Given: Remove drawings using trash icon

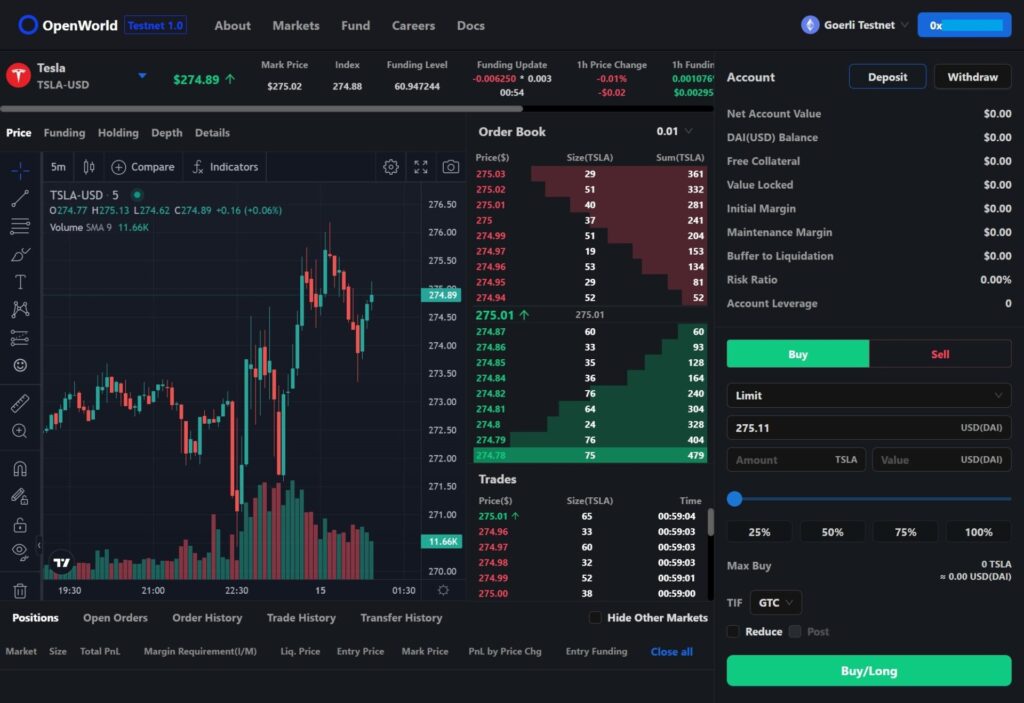Looking at the screenshot, I should tap(20, 591).
